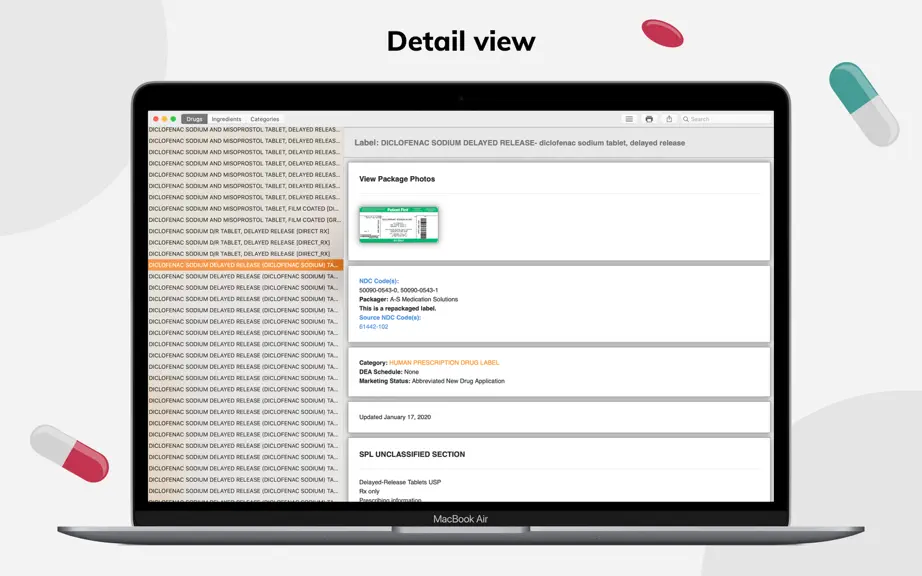Screen dimensions: 922x576
Task: Click the SPL UNCLASSIFIED SECTION heading
Action: click(x=412, y=454)
